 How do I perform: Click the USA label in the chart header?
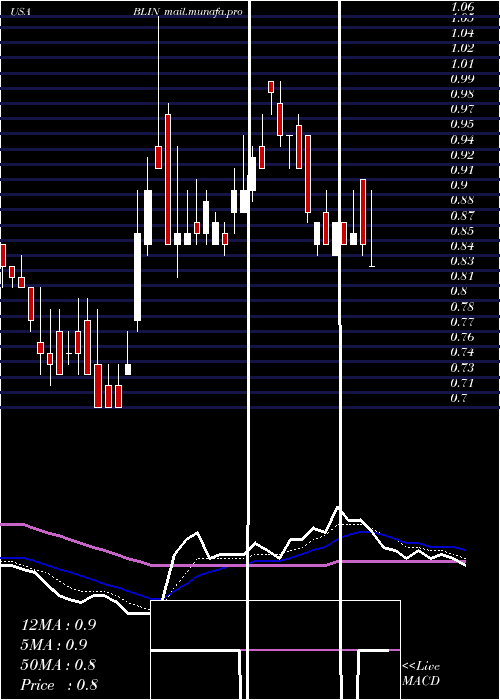pos(21,12)
